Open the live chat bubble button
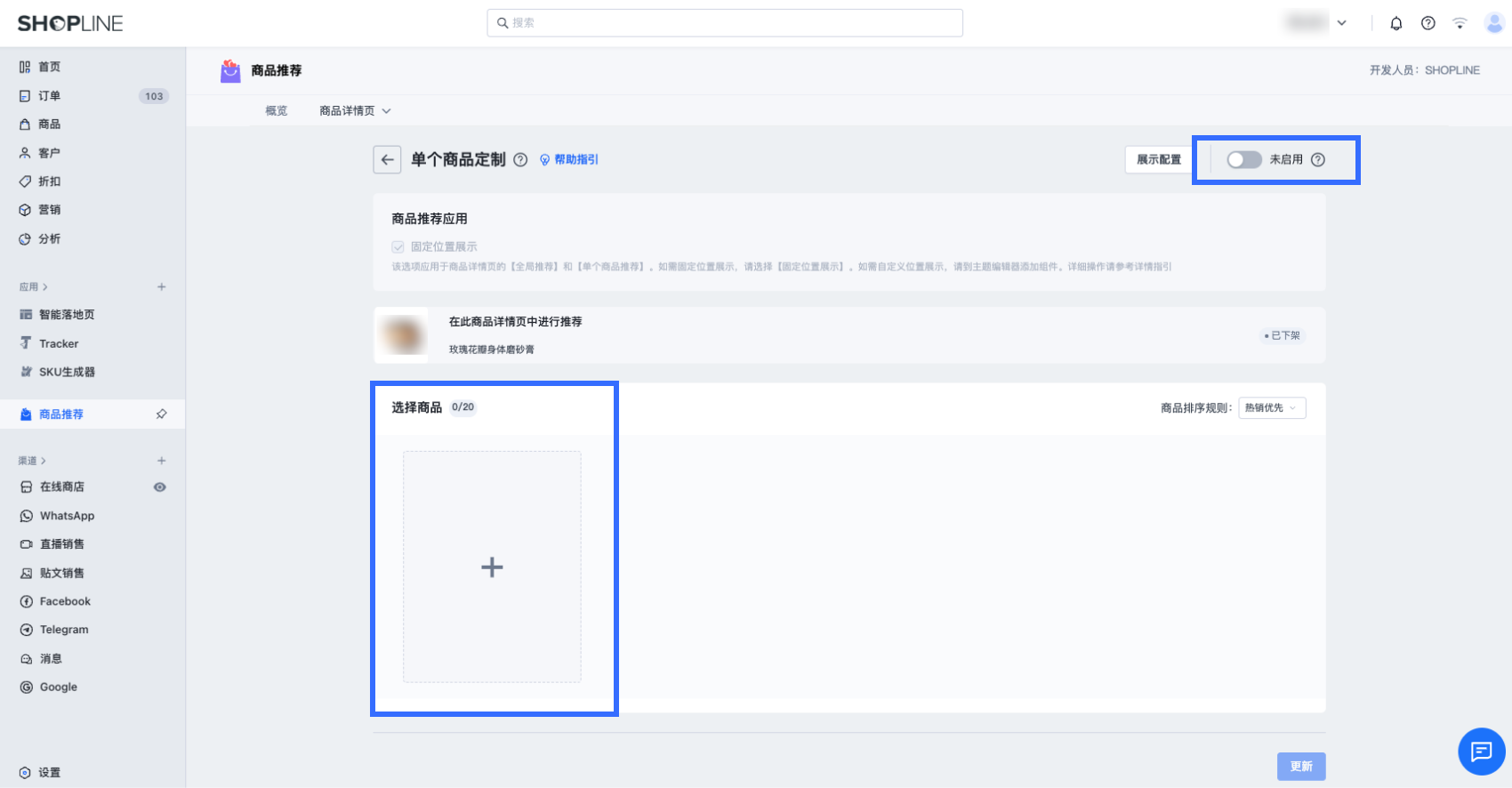The width and height of the screenshot is (1512, 788). click(1481, 752)
